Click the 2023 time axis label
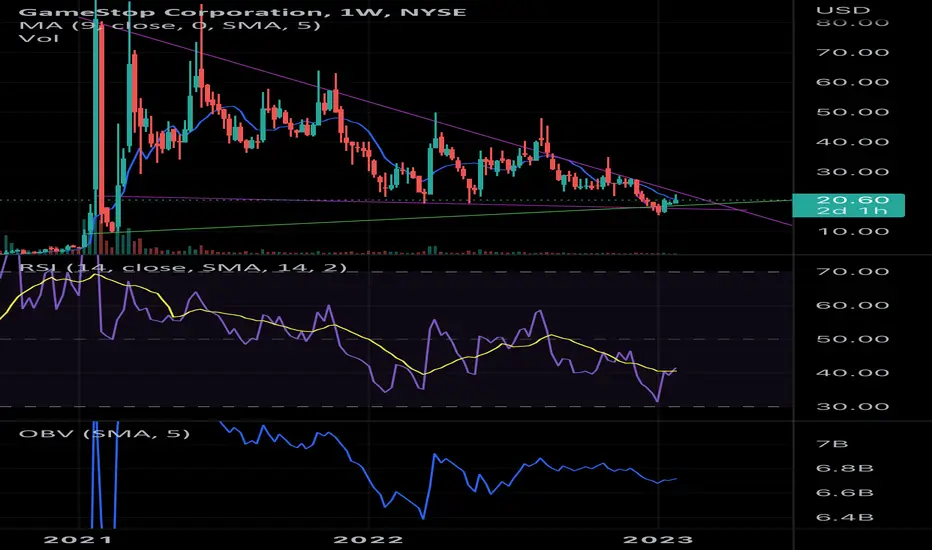The image size is (932, 550). tap(657, 540)
